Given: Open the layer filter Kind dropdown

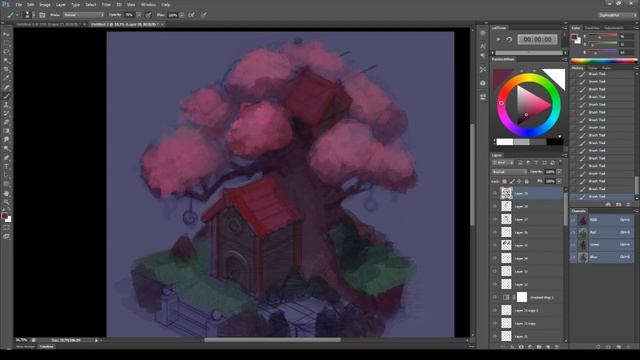Looking at the screenshot, I should tap(503, 163).
